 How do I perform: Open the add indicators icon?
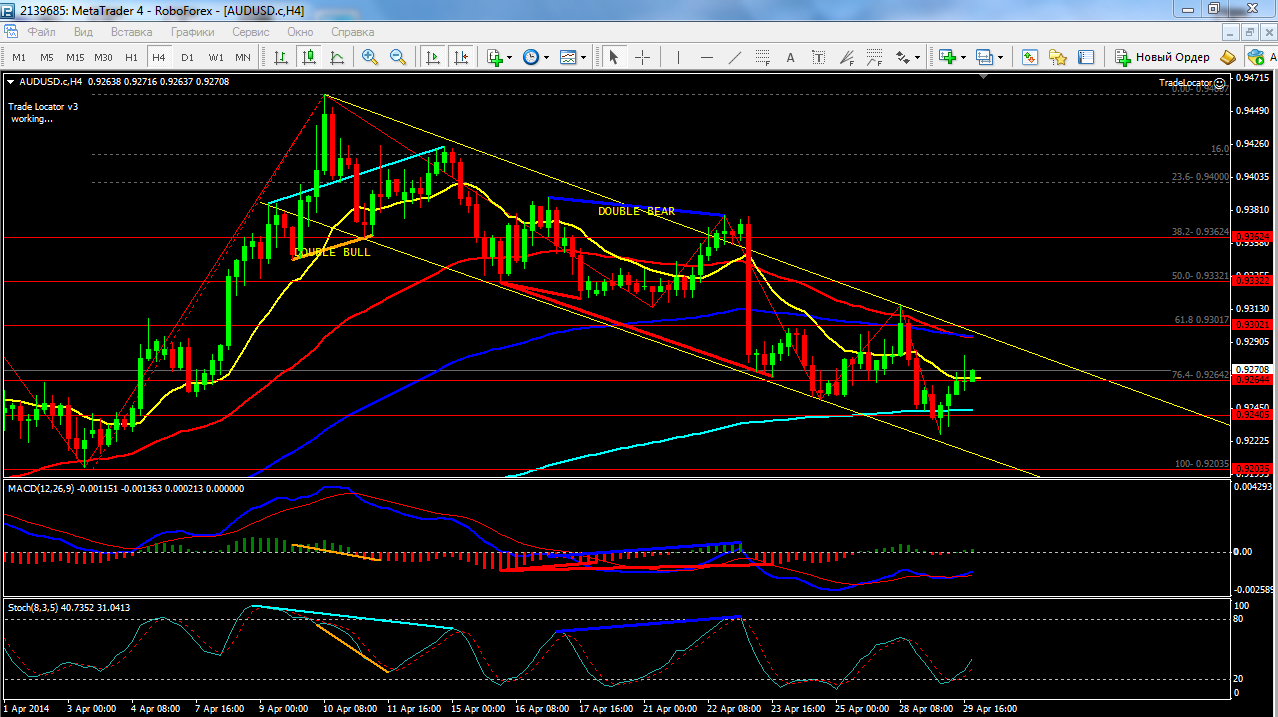click(x=495, y=57)
